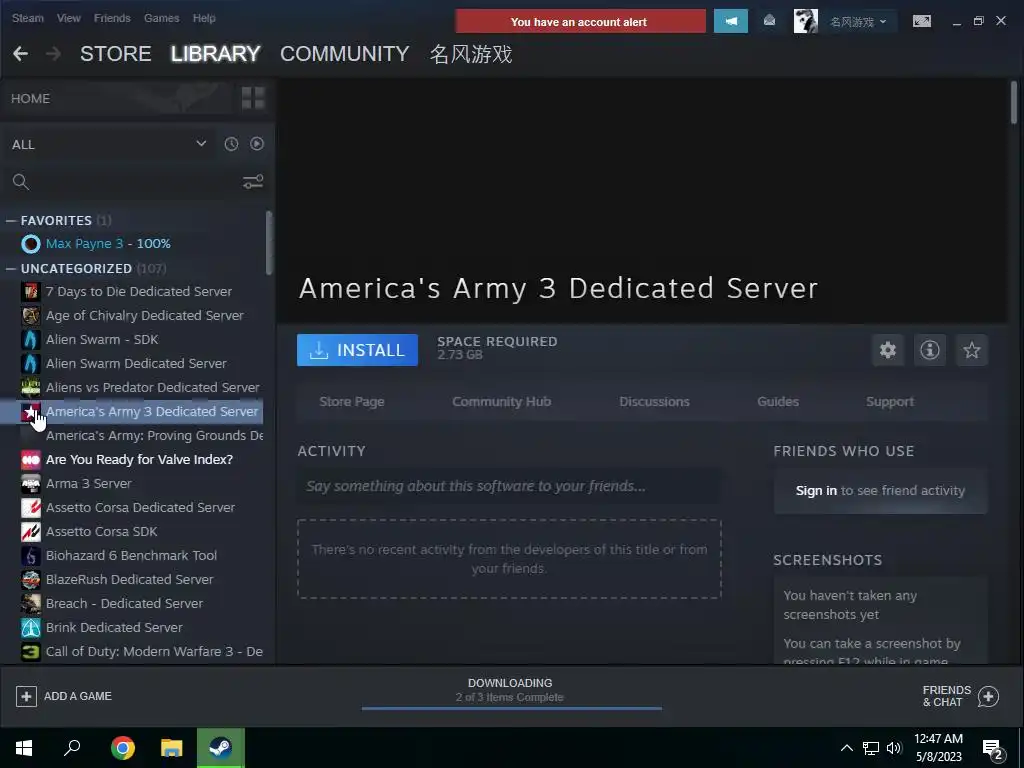1024x768 pixels.
Task: Click the Aliens vs Predator server icon
Action: point(31,387)
